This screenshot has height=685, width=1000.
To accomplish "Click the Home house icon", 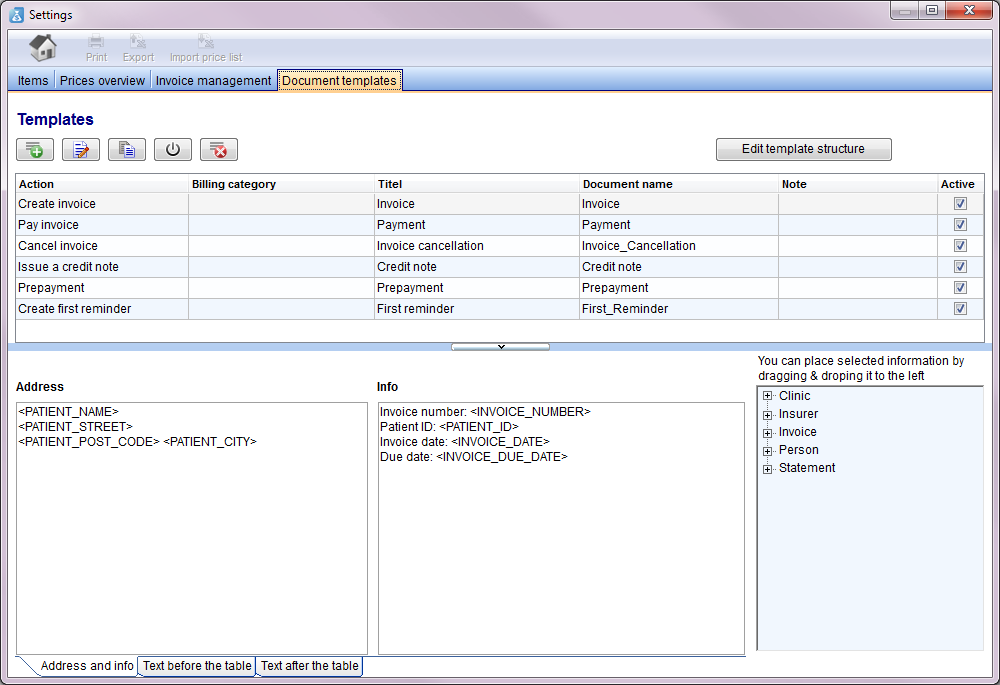I will [43, 47].
